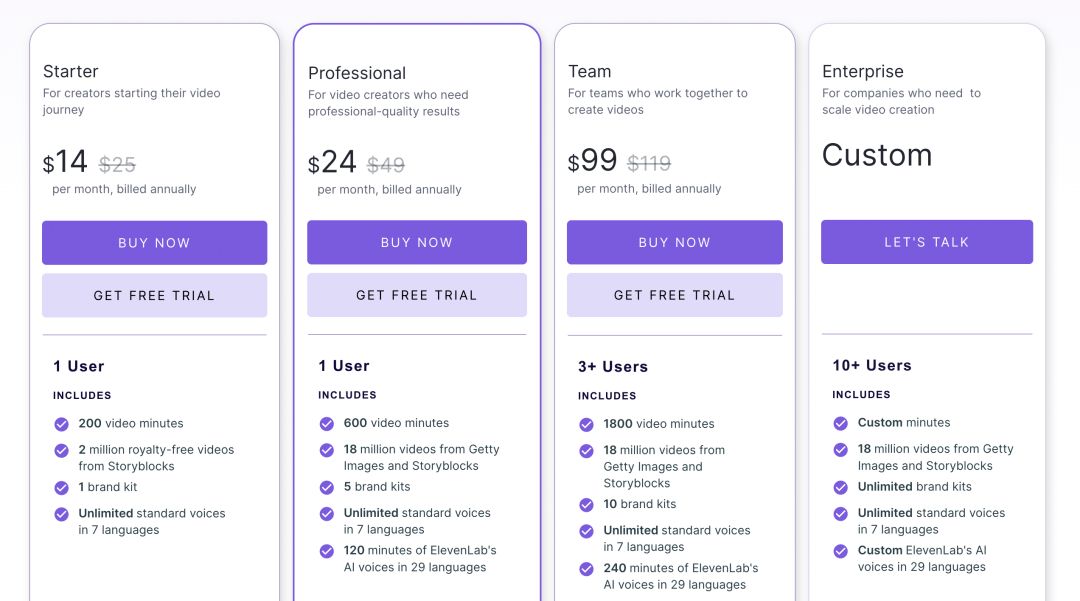Click checkmark beside Custom ElevenLab's AI voices
Screen dimensions: 1080x601
(840, 551)
